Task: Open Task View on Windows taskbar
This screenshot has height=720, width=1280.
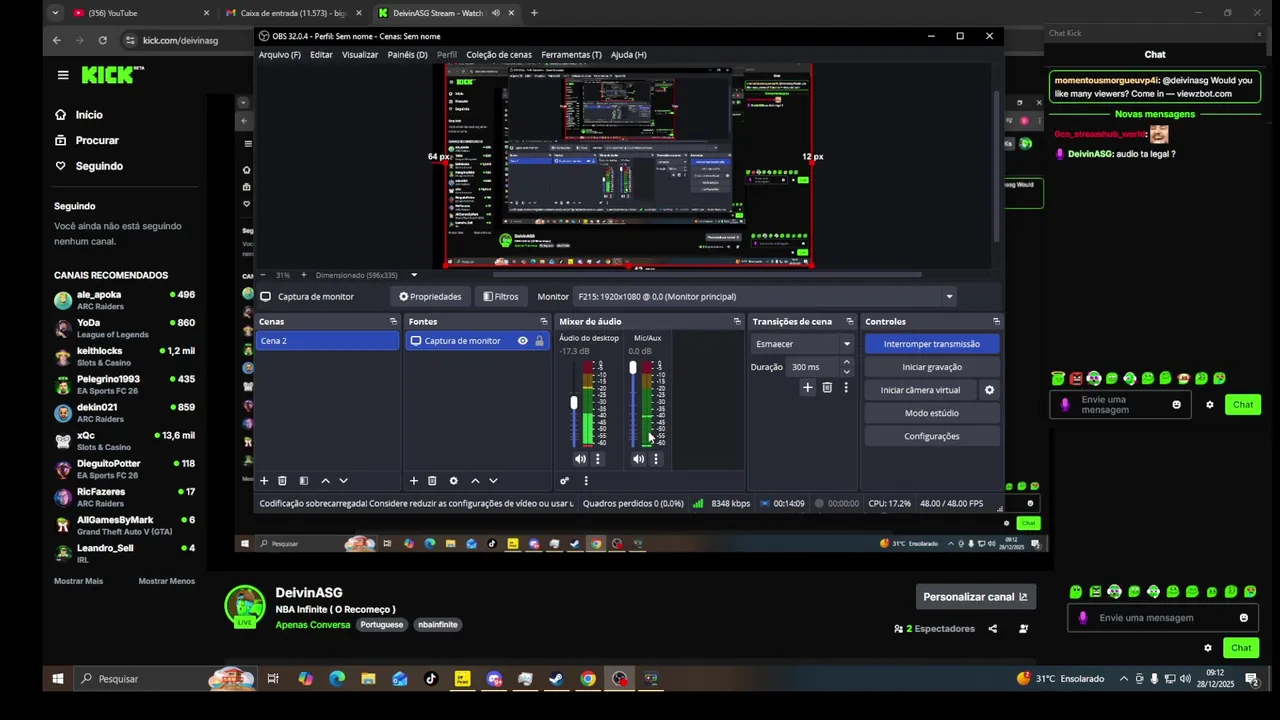Action: pyautogui.click(x=273, y=679)
